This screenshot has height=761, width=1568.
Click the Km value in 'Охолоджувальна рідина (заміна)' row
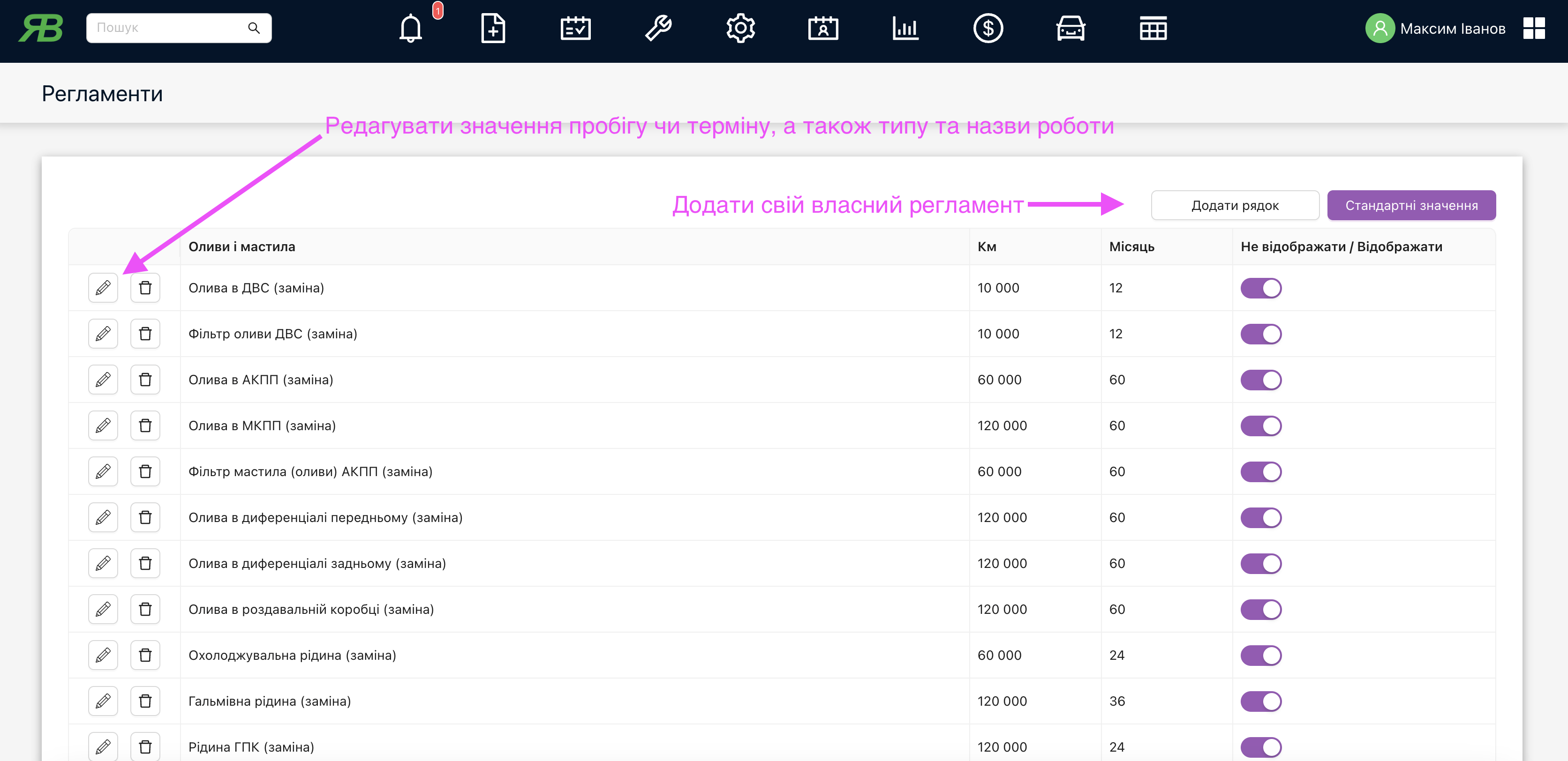click(999, 655)
